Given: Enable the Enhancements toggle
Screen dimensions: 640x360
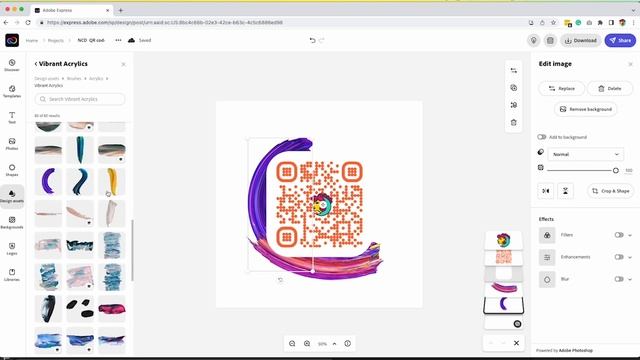Looking at the screenshot, I should pos(619,257).
